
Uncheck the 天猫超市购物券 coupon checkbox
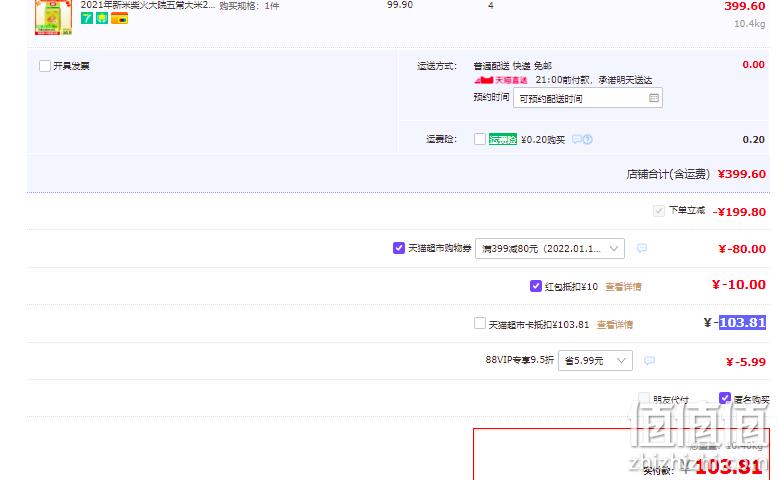click(x=398, y=248)
